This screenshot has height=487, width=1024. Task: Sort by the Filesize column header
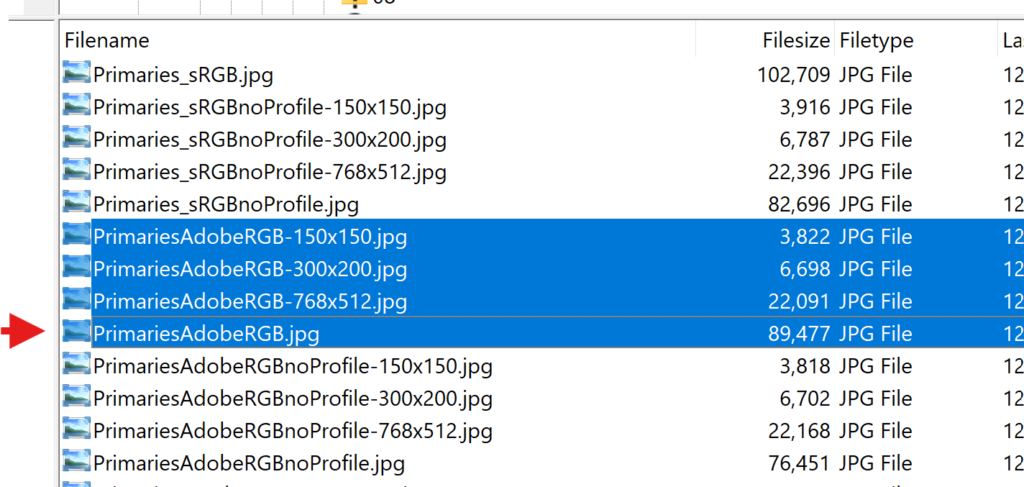(797, 41)
